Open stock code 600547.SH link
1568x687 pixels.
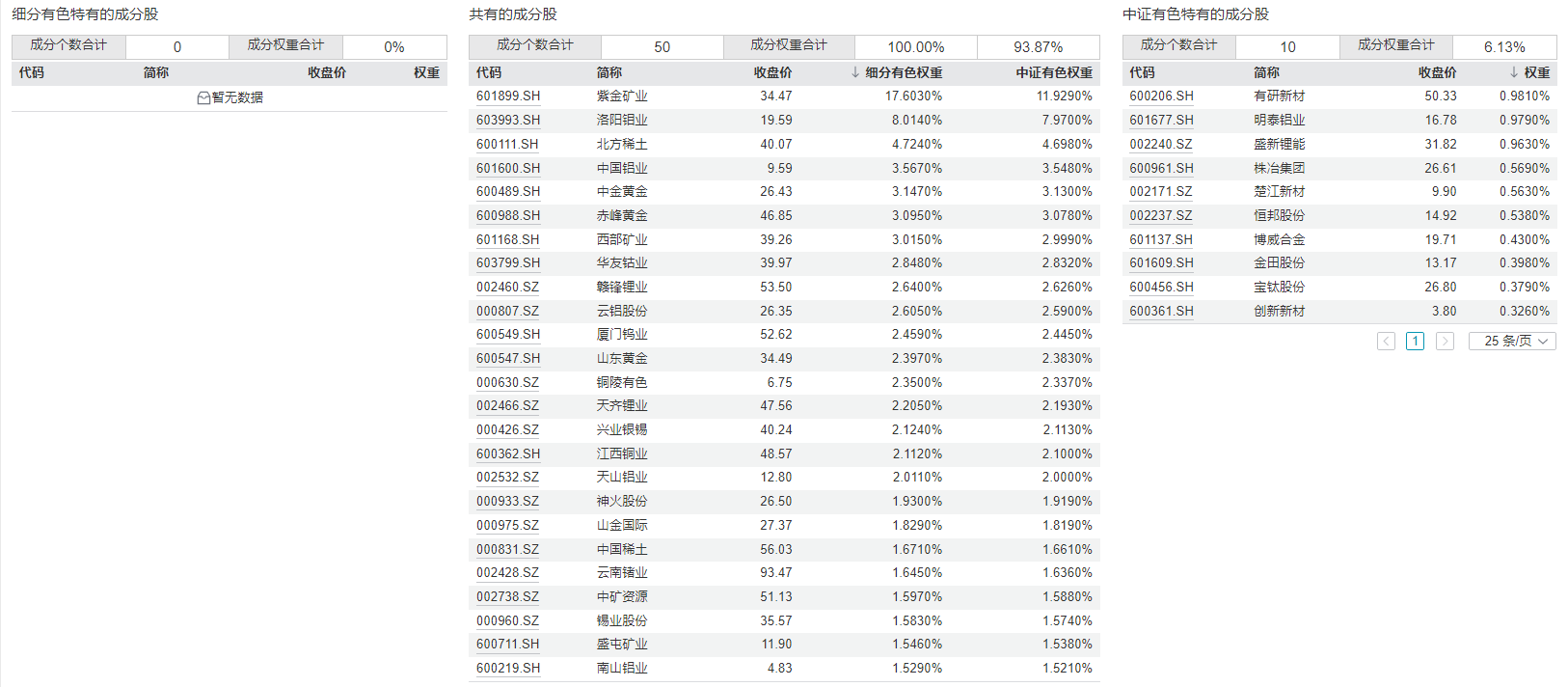pyautogui.click(x=508, y=358)
